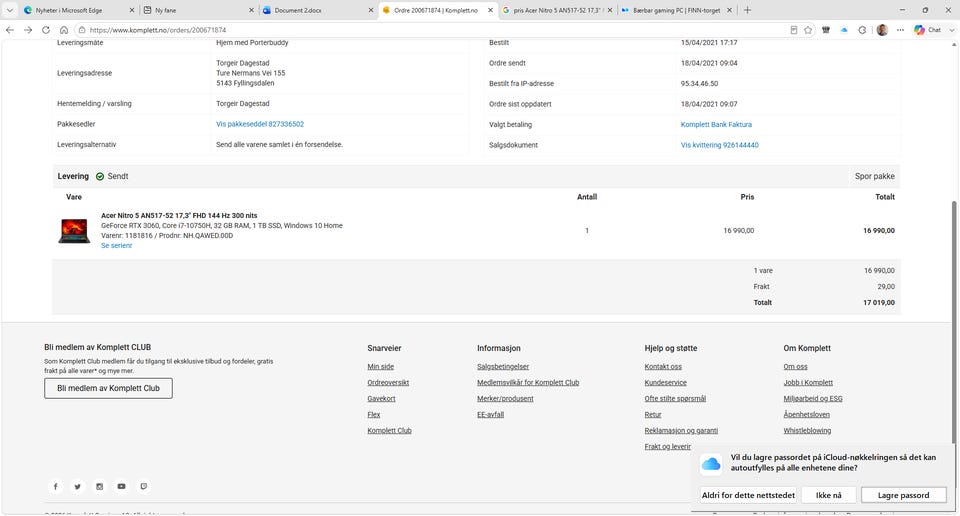Open Gavekort footer link
960x516 pixels.
click(381, 398)
